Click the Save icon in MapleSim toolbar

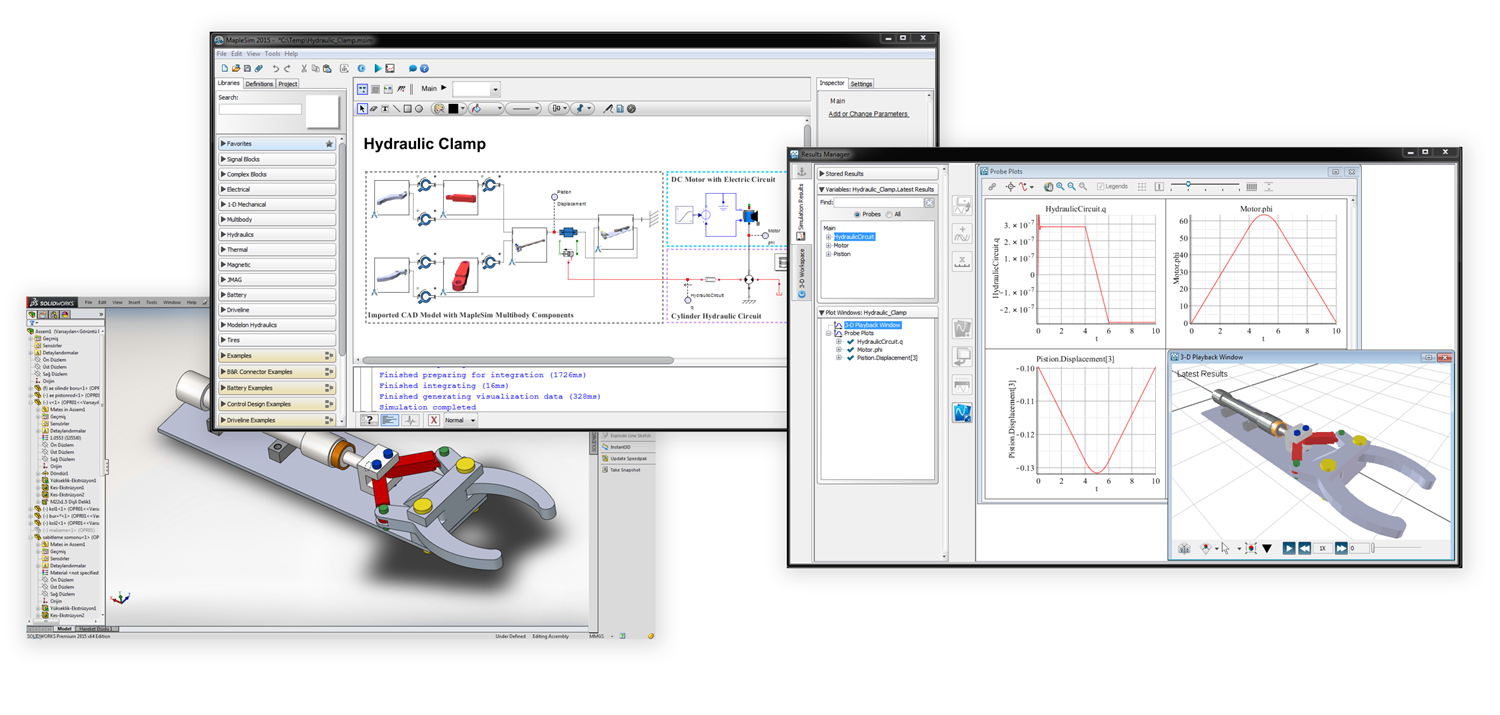247,68
